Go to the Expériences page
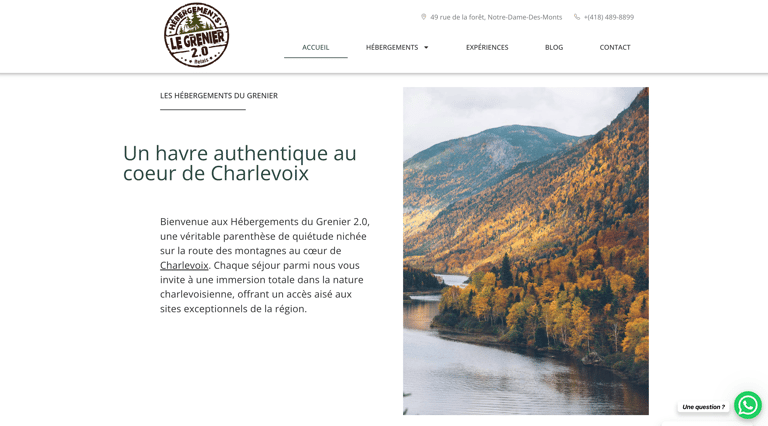 pos(487,47)
